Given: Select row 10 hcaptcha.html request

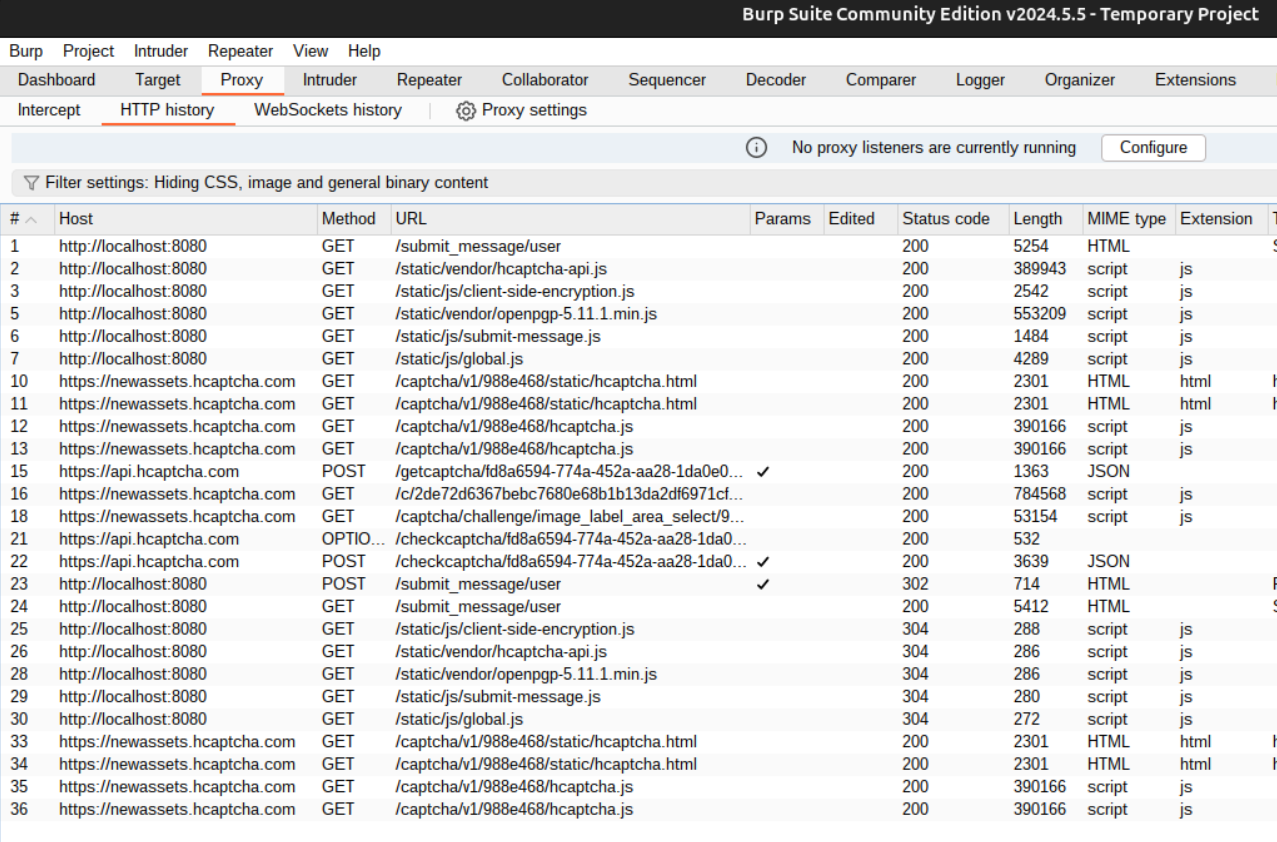Looking at the screenshot, I should pos(638,381).
